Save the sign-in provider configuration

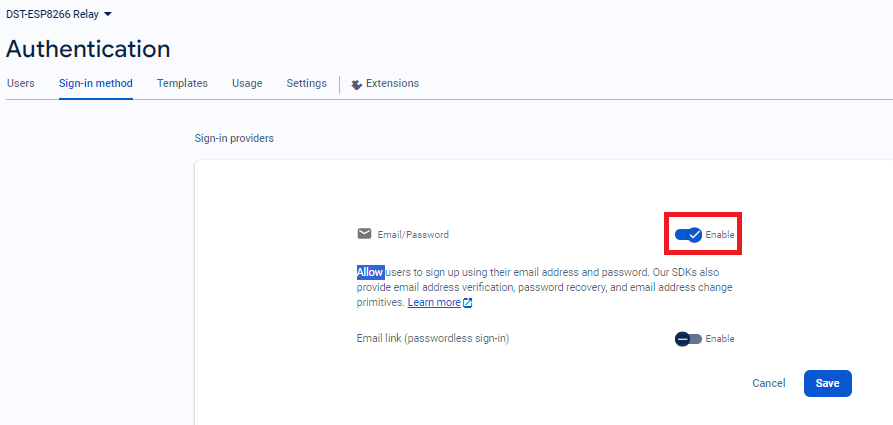[827, 383]
